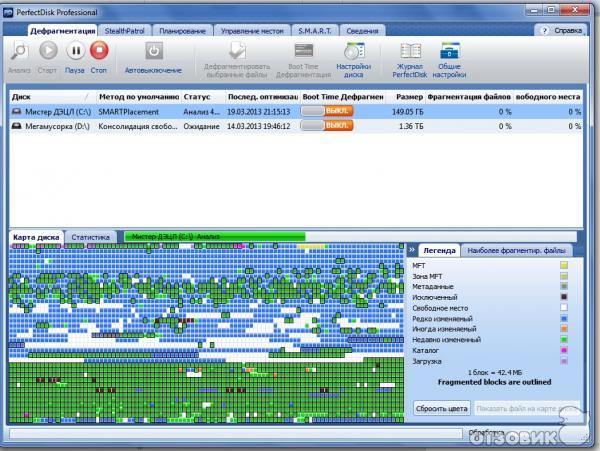The width and height of the screenshot is (600, 451).
Task: Toggle Boot Time defrag switch for drive D
Action: point(341,128)
